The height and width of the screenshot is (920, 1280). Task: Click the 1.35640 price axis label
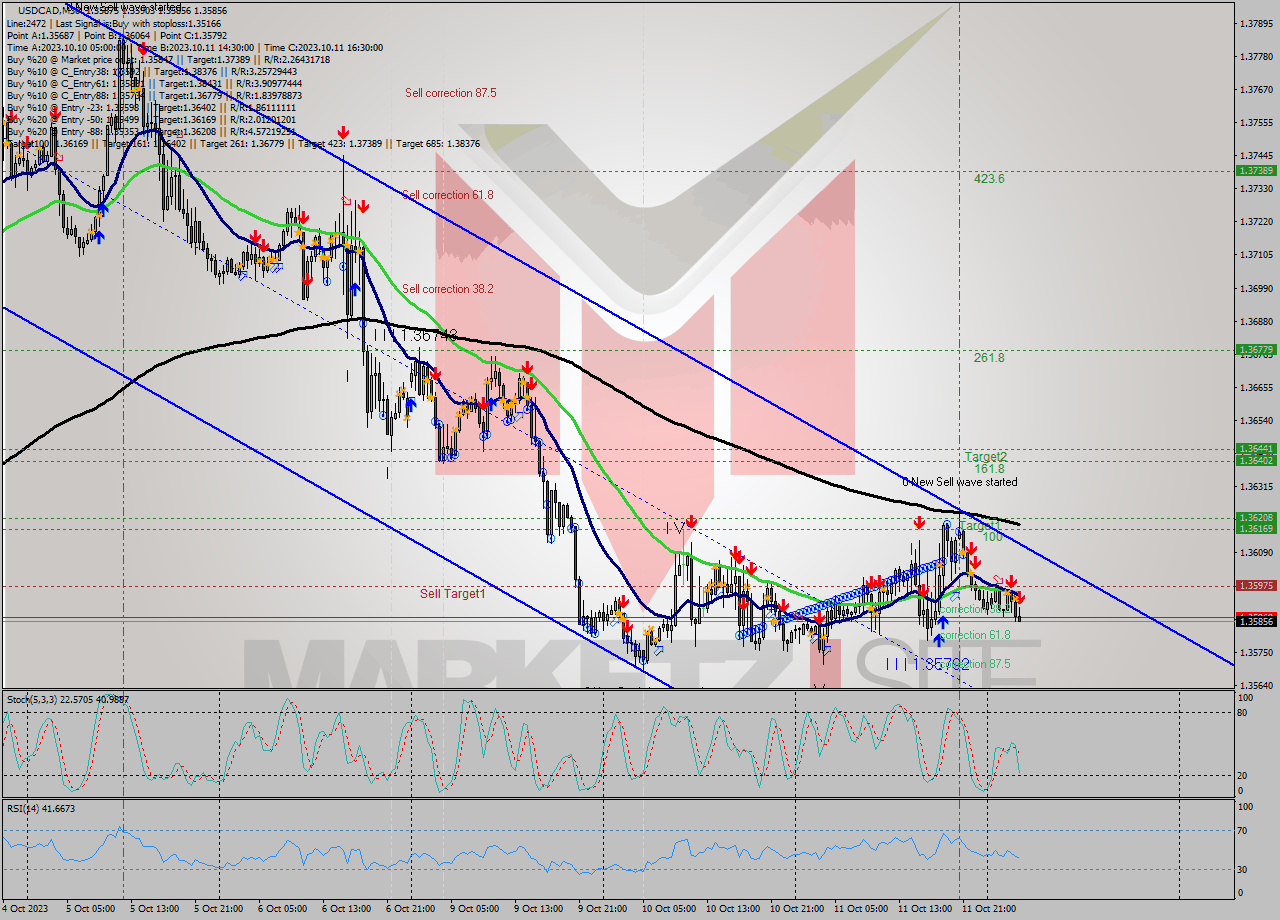(x=1256, y=686)
